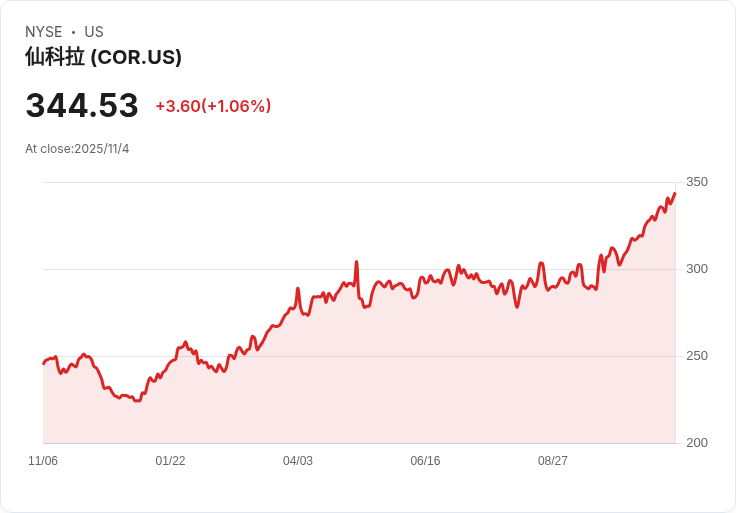Click the 01/22 date axis label
The image size is (736, 513).
point(170,461)
